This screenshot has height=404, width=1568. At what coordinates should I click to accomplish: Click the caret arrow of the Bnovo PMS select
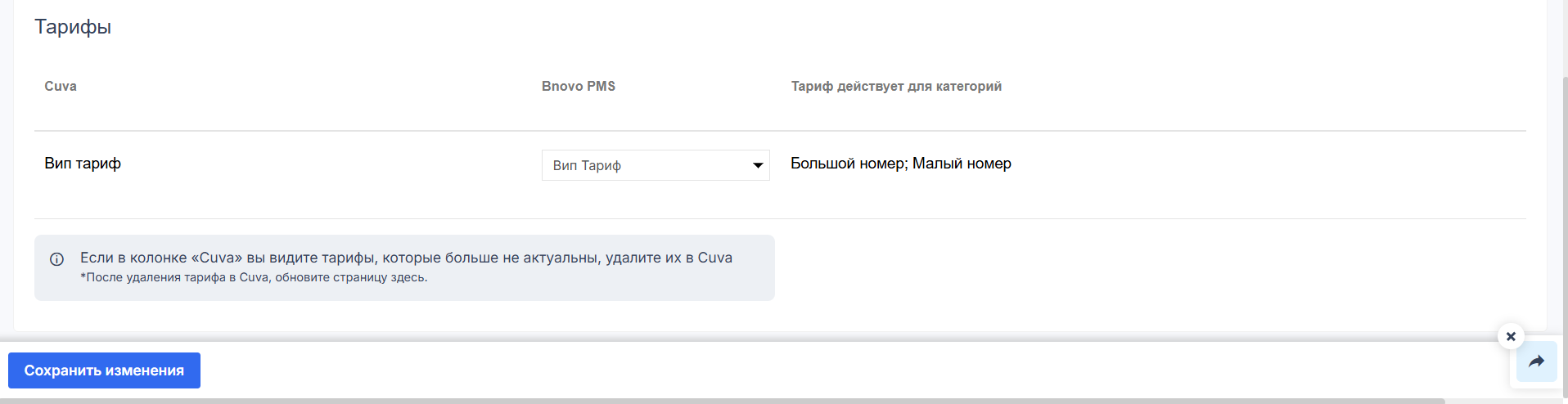point(758,165)
